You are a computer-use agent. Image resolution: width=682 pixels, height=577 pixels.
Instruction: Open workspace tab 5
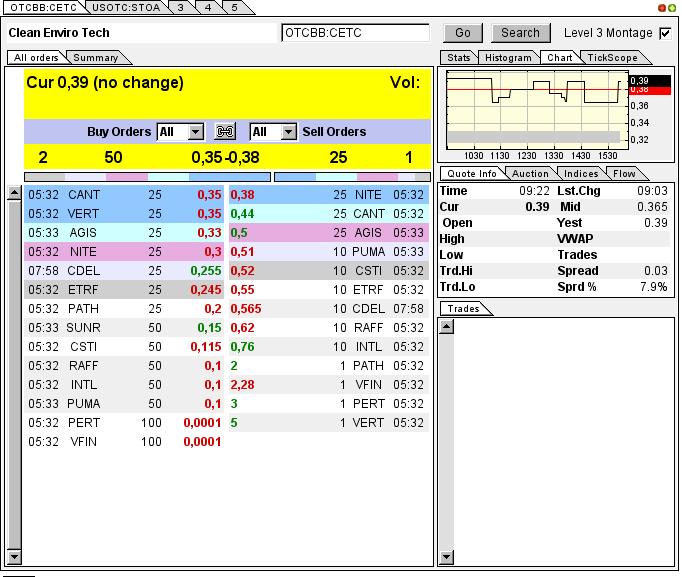(234, 7)
